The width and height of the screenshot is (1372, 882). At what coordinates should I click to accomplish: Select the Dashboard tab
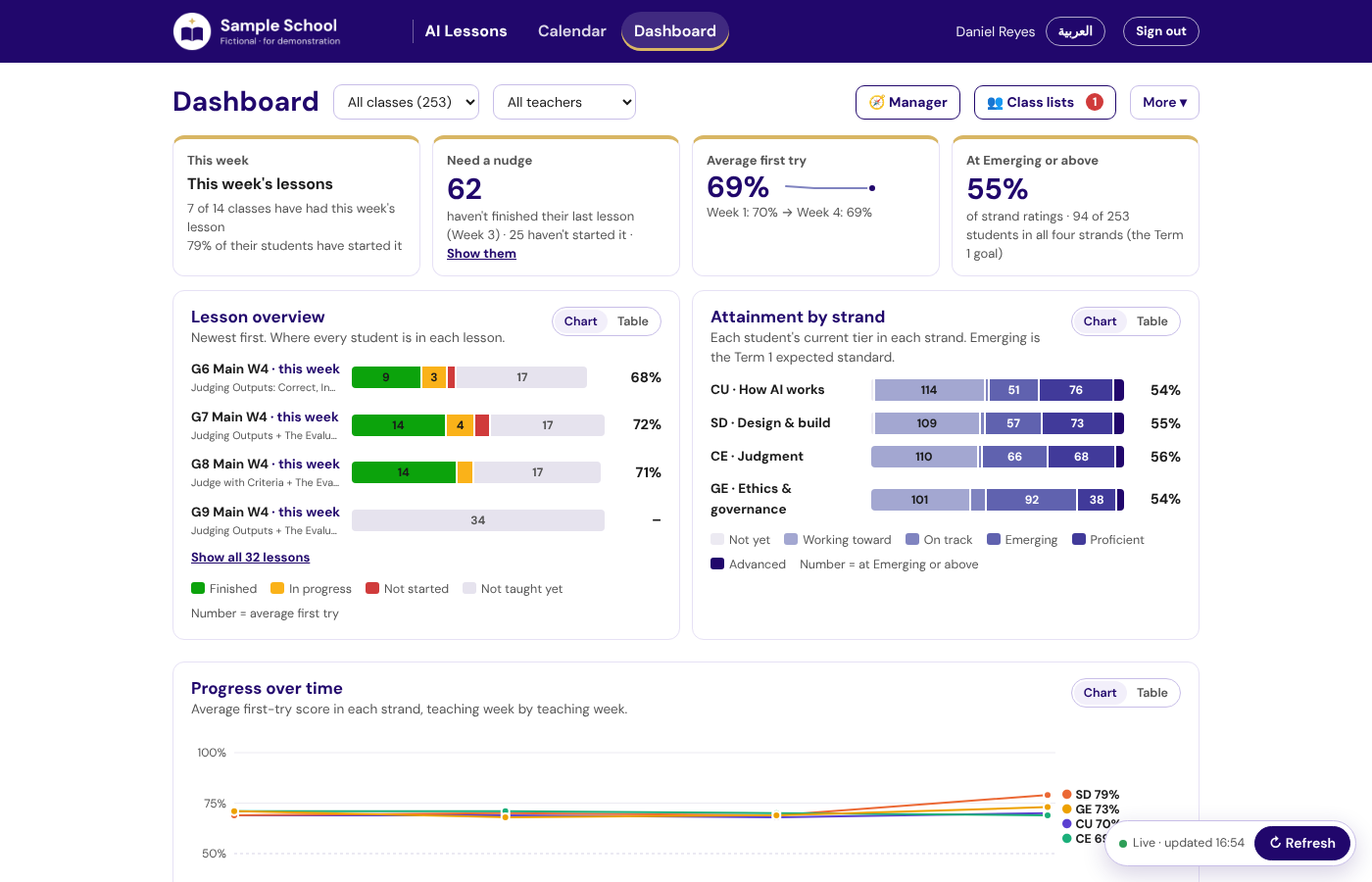coord(675,31)
